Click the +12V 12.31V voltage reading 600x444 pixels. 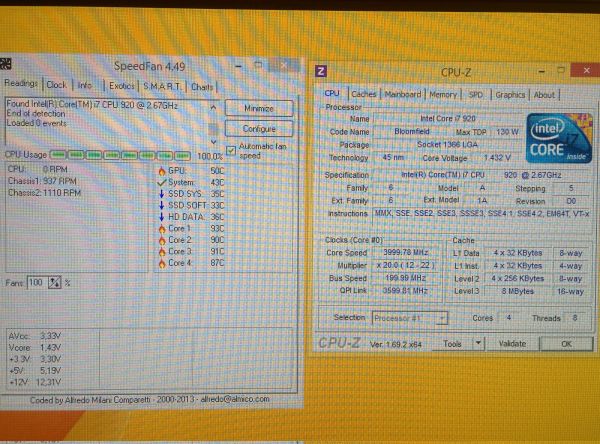[35, 382]
